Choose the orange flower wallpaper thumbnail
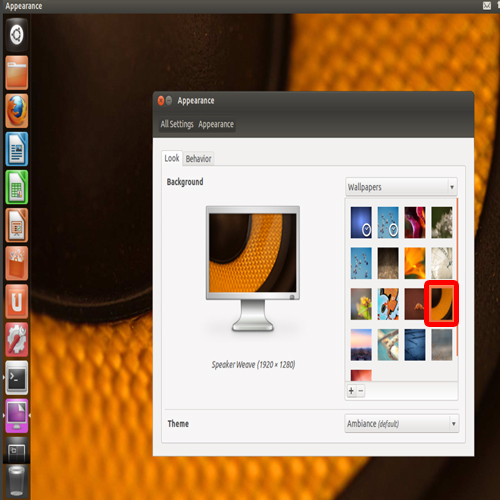 click(415, 263)
